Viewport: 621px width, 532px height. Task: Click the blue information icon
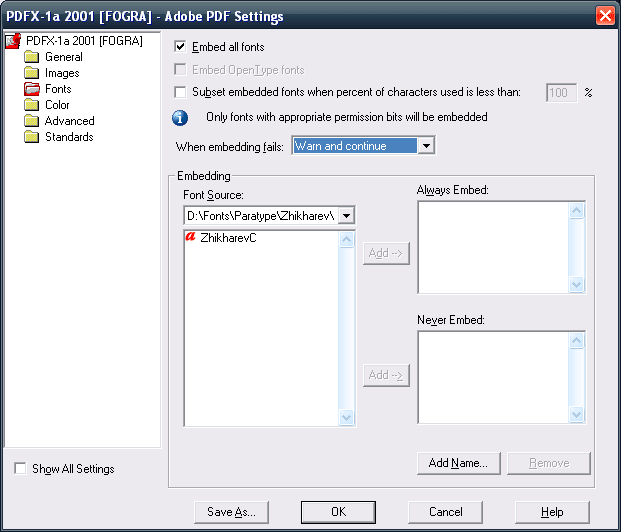pyautogui.click(x=180, y=118)
